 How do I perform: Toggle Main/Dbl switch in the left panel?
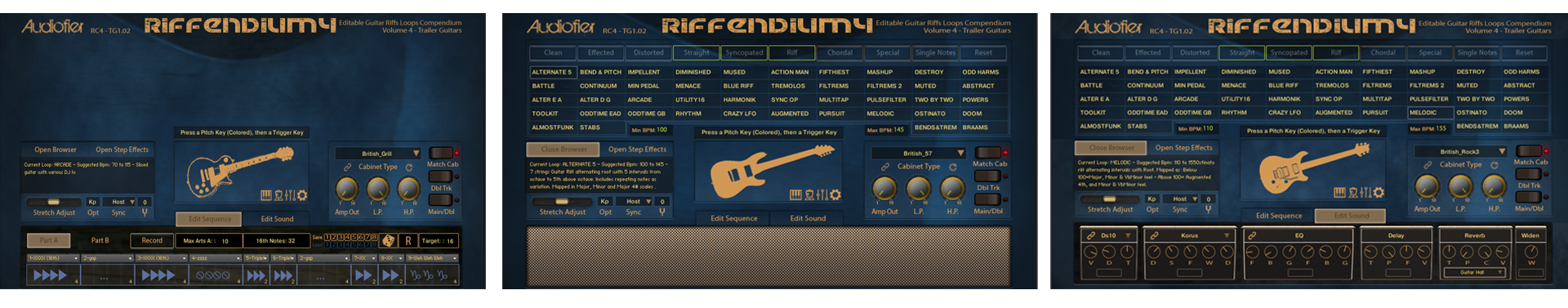coord(441,200)
